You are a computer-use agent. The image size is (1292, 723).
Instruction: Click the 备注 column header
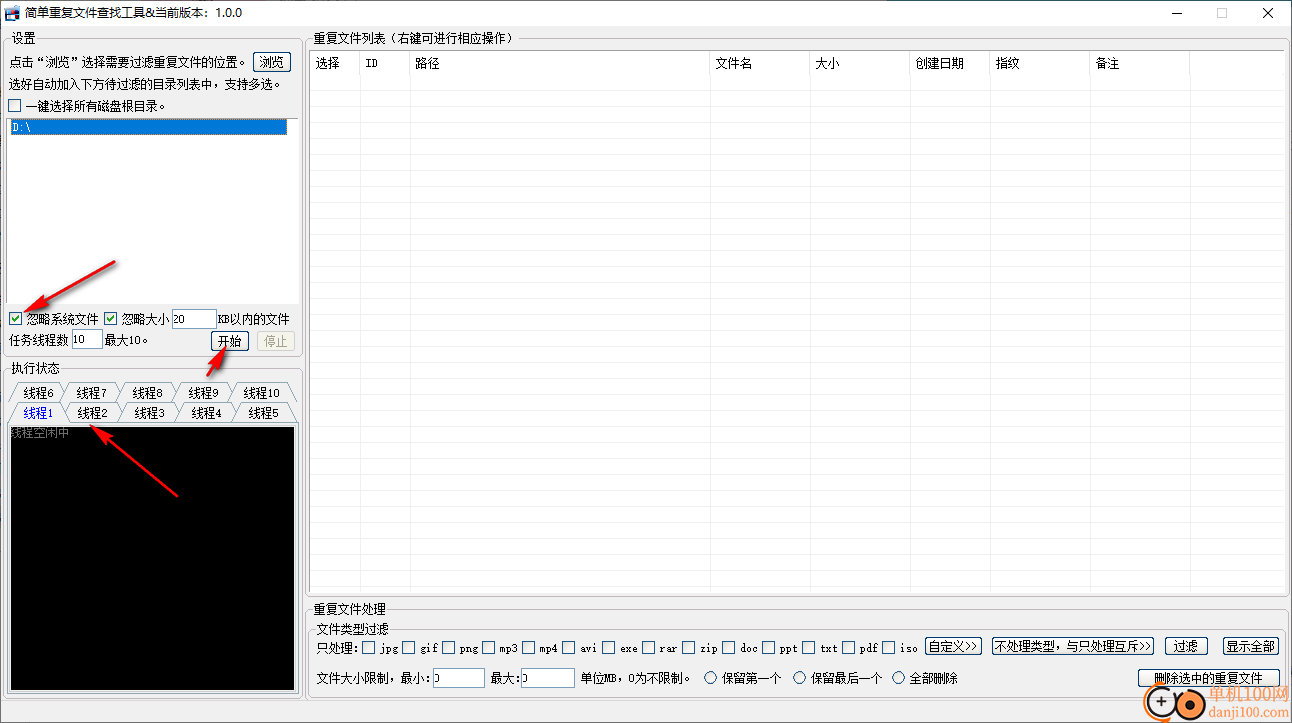pyautogui.click(x=1140, y=64)
